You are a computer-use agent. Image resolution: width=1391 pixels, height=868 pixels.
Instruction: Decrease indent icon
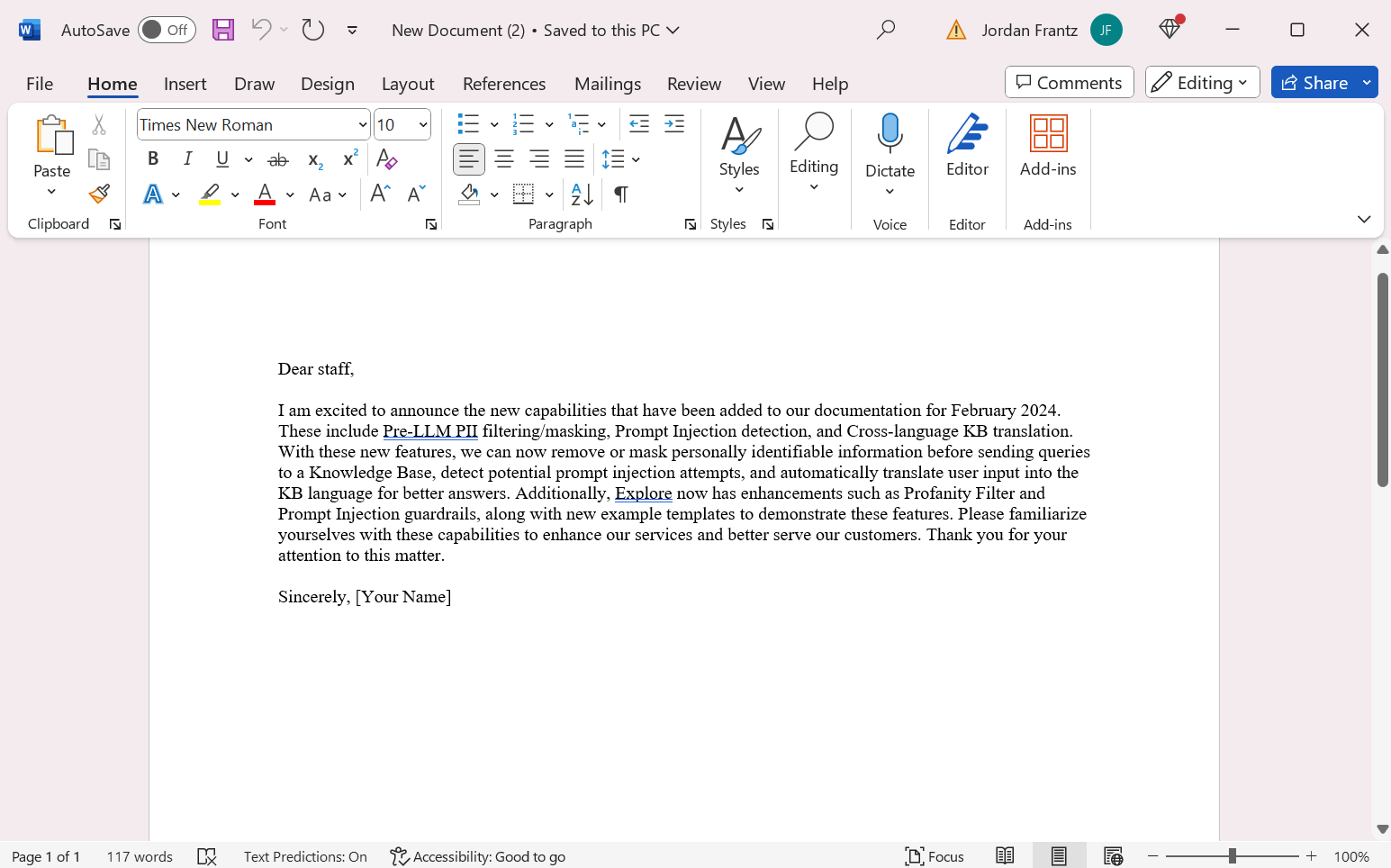point(639,124)
